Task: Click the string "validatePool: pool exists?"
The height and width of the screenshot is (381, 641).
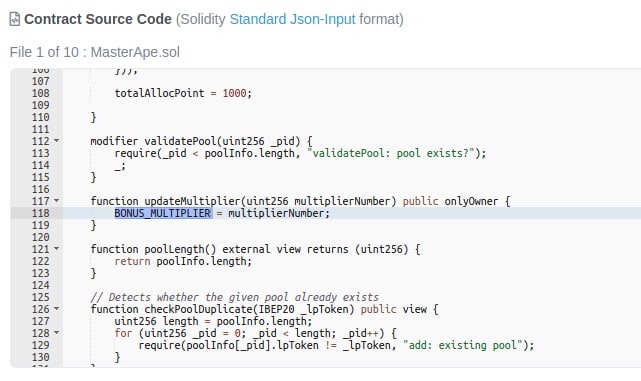Action: click(x=391, y=153)
